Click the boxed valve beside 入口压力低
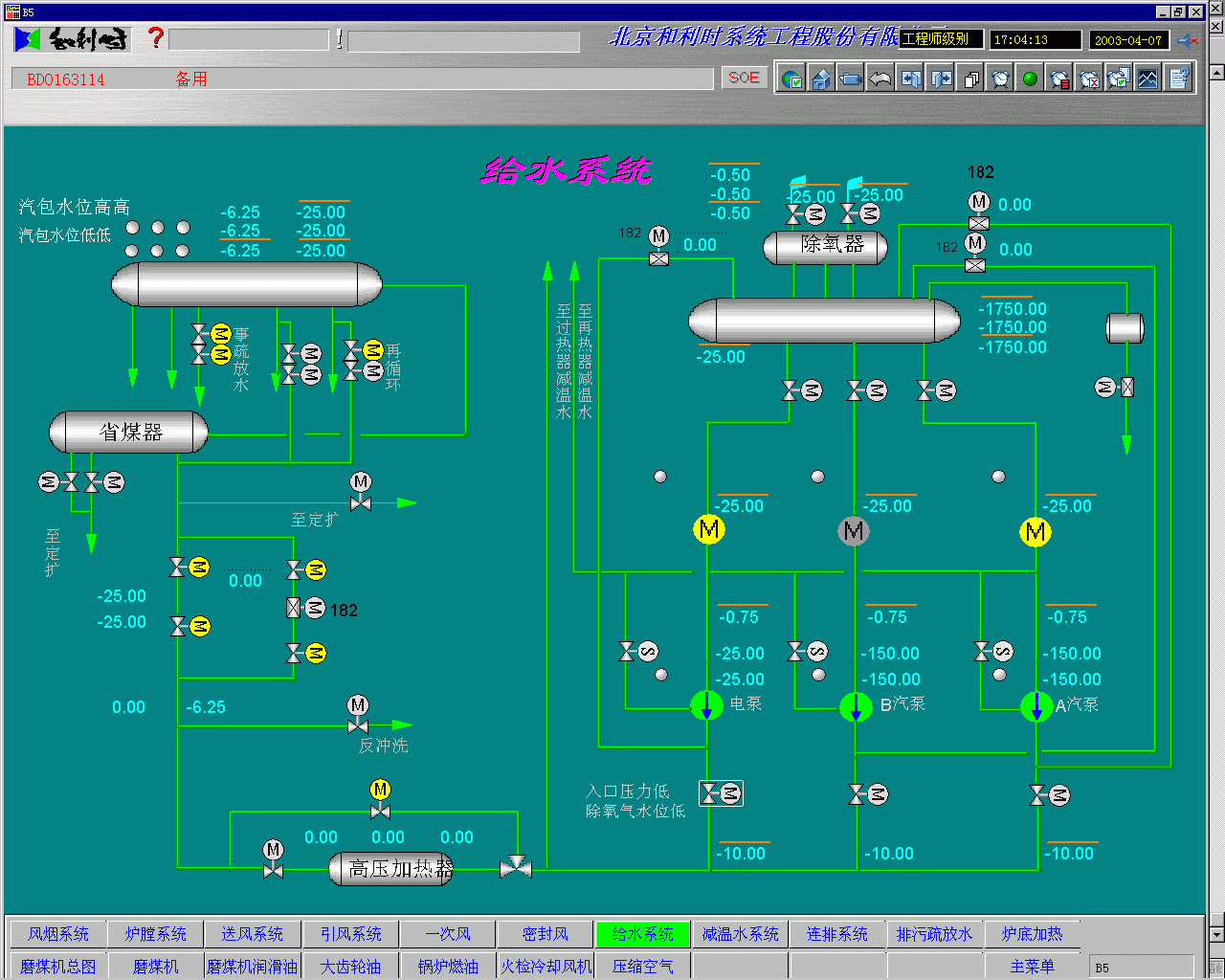This screenshot has height=980, width=1225. click(721, 793)
